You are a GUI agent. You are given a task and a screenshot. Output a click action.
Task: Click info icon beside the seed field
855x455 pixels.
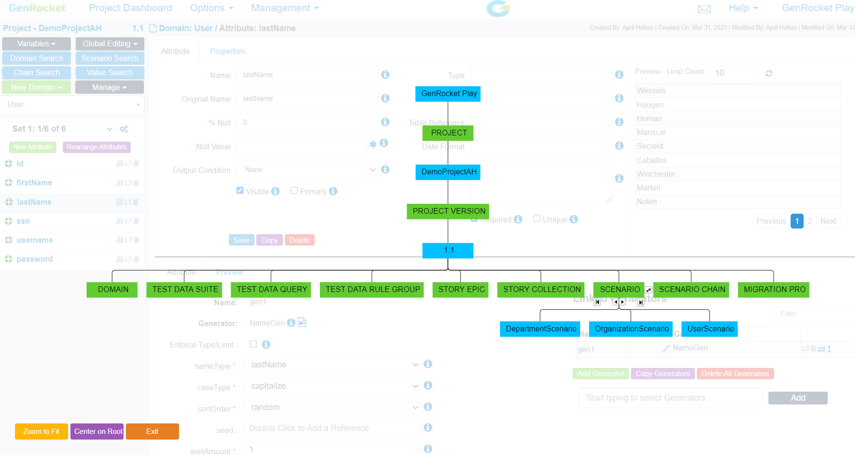(x=428, y=427)
